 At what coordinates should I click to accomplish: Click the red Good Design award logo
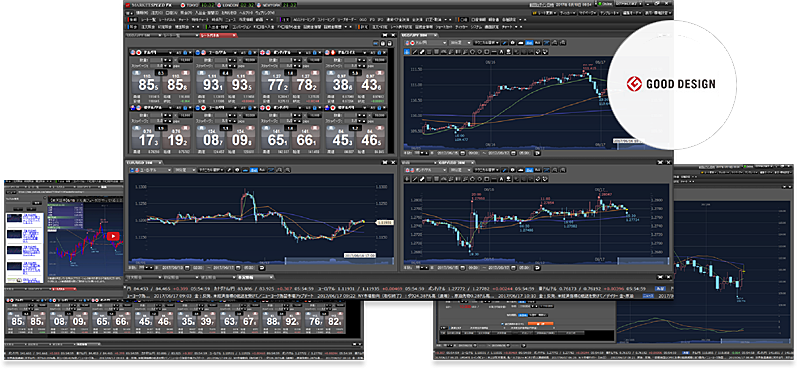633,84
